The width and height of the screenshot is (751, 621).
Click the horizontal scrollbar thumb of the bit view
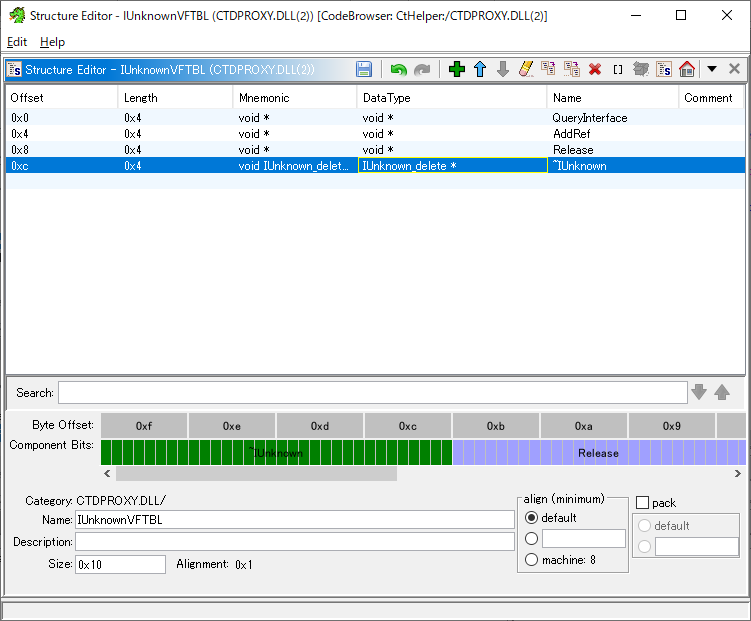click(x=256, y=474)
